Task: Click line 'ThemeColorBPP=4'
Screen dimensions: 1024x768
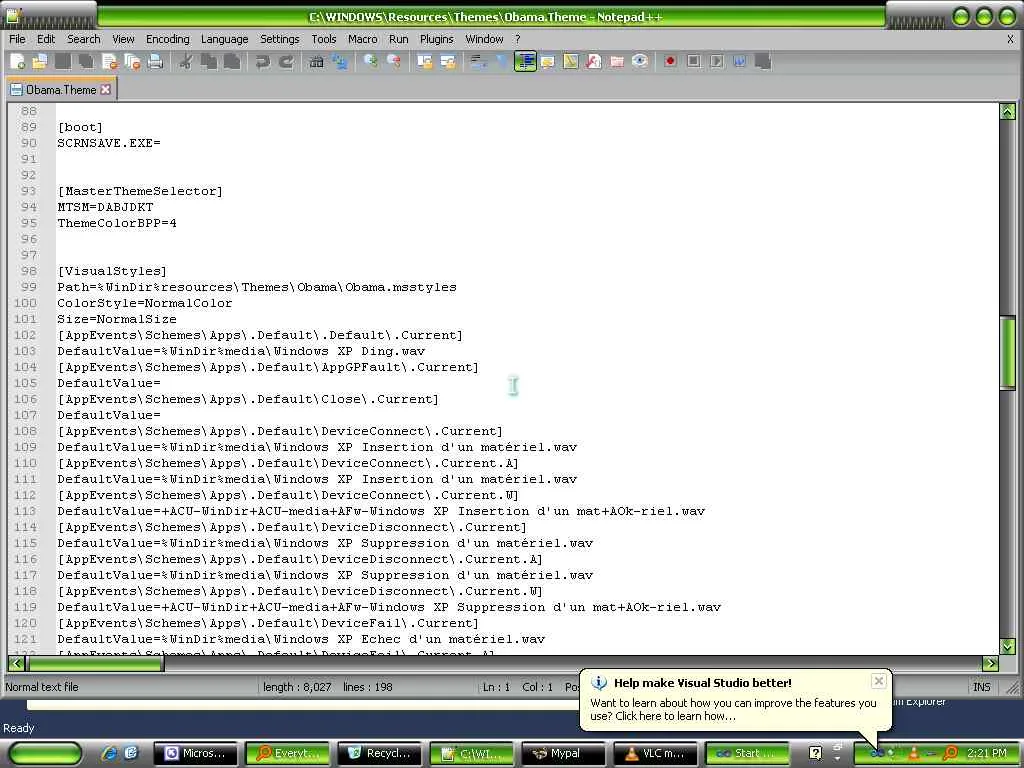Action: coord(117,223)
